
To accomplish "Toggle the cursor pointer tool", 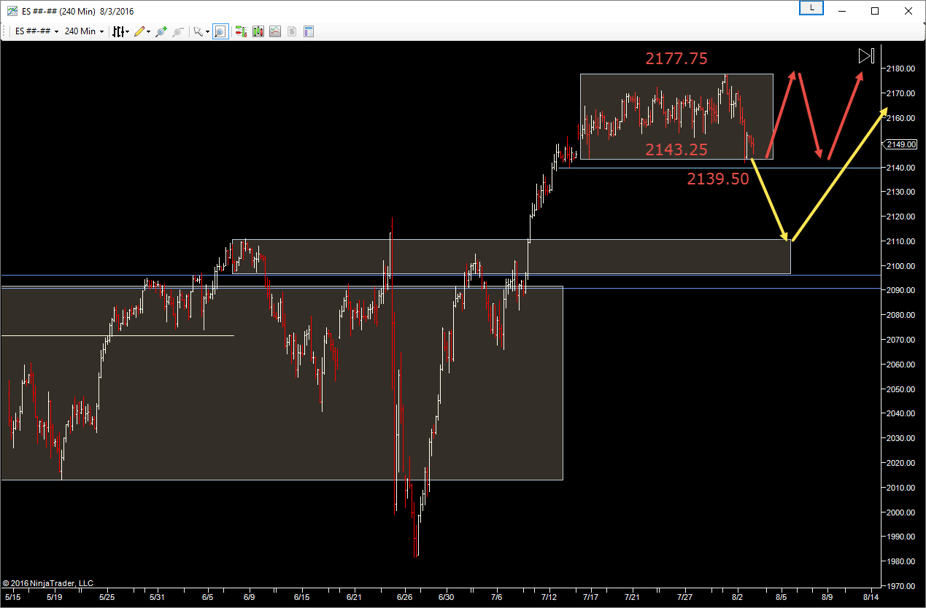I will click(198, 31).
